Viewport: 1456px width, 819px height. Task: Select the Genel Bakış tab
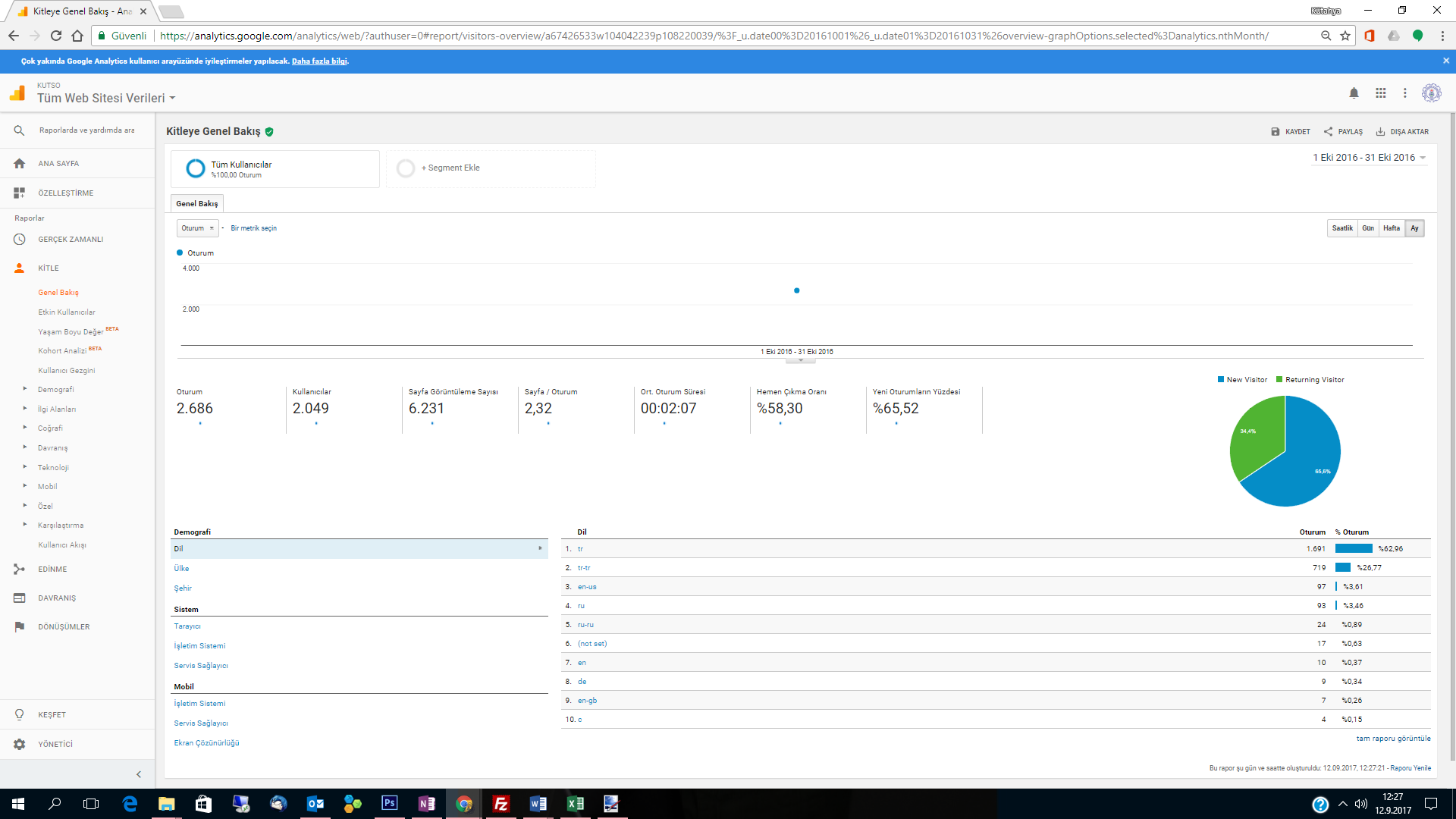(x=197, y=204)
